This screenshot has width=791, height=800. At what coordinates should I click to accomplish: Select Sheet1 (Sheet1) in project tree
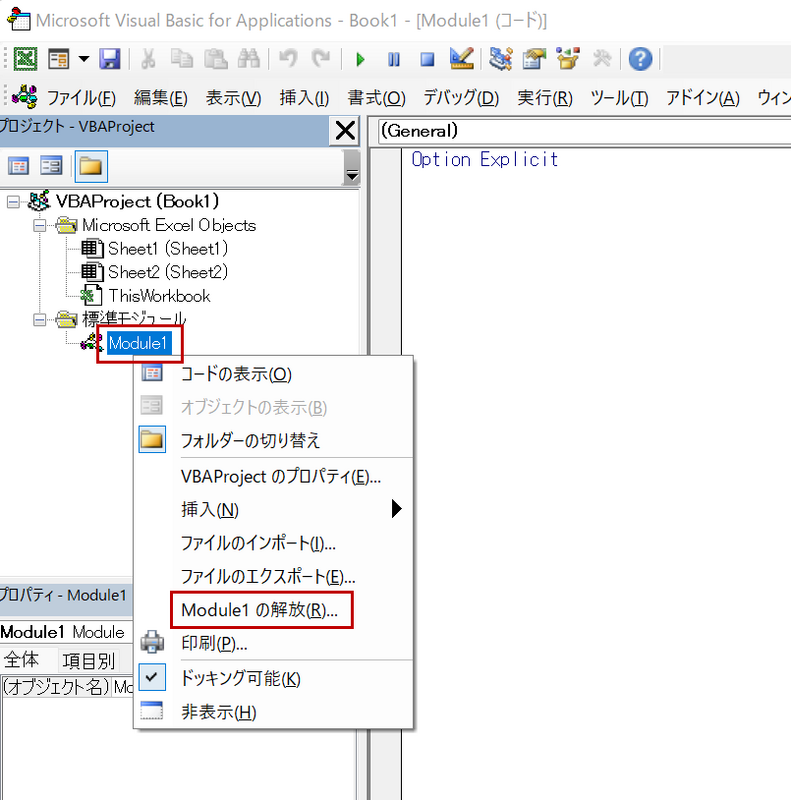click(x=168, y=249)
